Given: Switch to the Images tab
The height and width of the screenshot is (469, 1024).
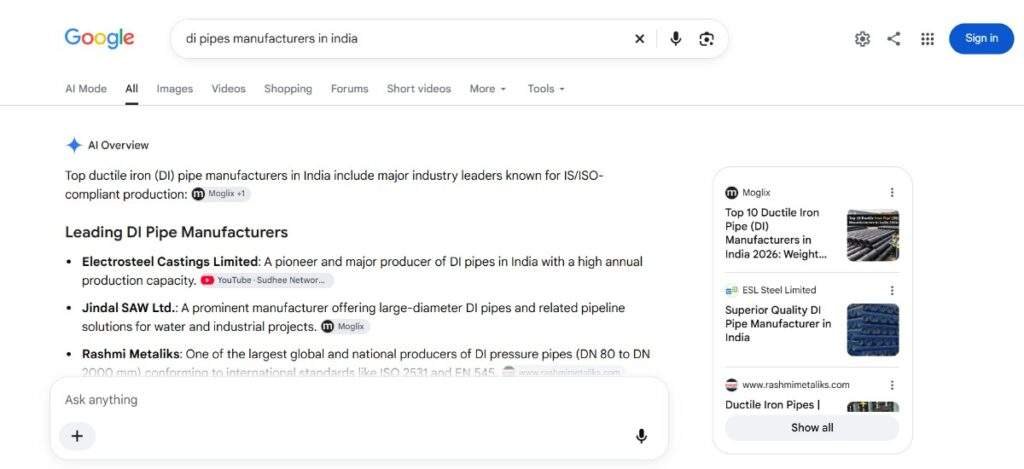Looking at the screenshot, I should (x=174, y=89).
